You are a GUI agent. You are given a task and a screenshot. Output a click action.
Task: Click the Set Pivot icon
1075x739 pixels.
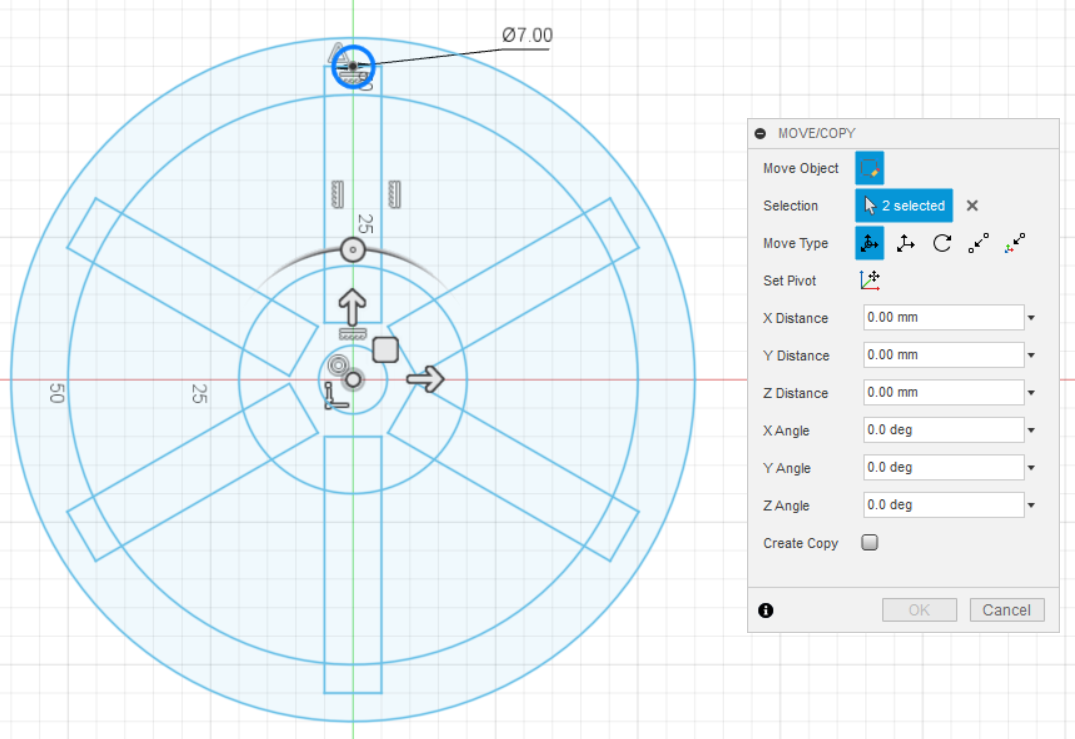pos(869,280)
